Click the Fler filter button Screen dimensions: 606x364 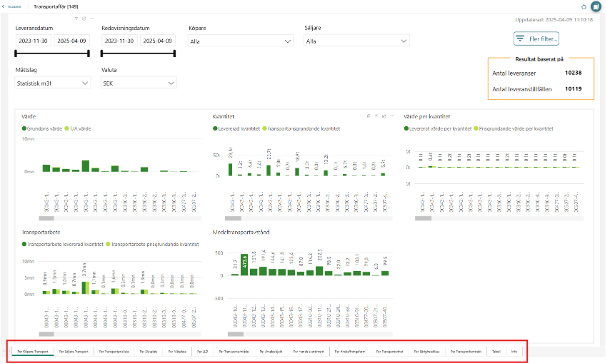536,39
